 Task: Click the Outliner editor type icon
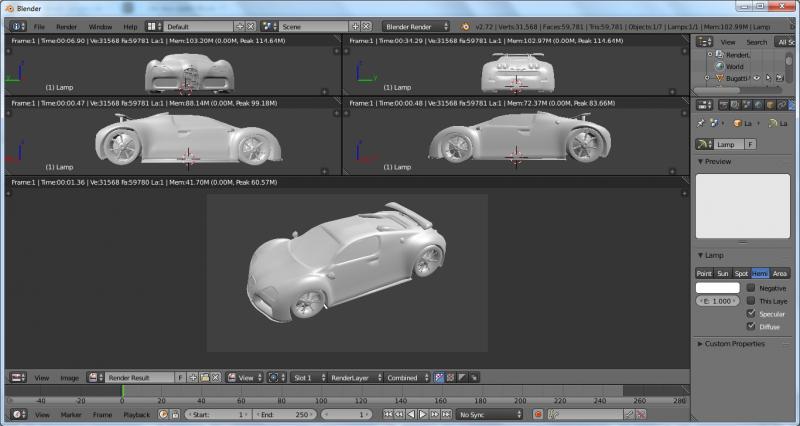pyautogui.click(x=704, y=42)
